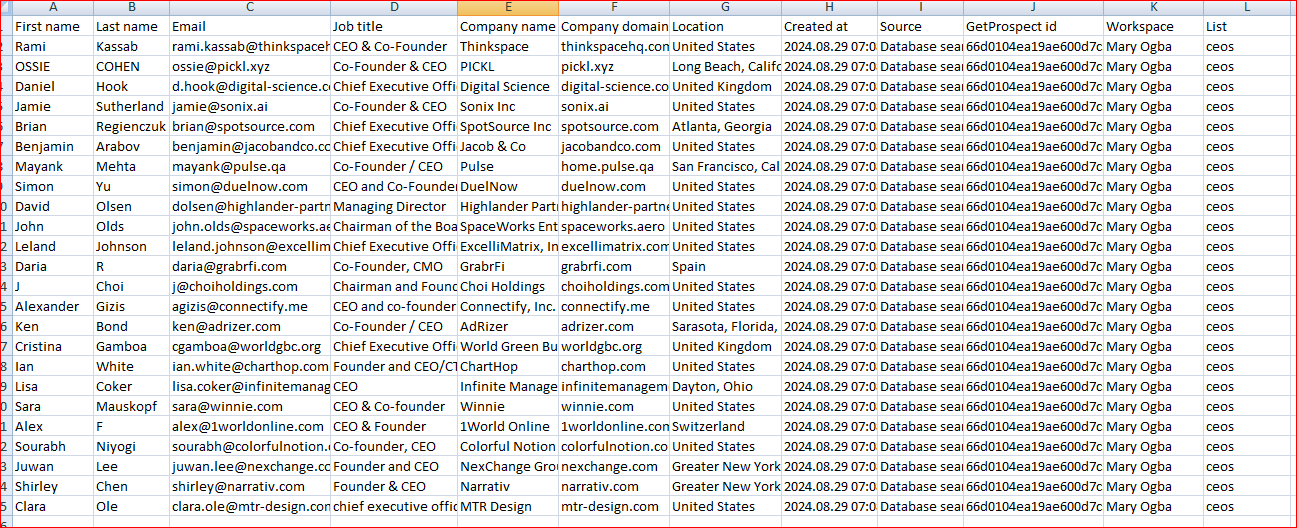Screen dimensions: 1297x528
Task: Select domain cell 'worldgbc.org'
Action: click(x=614, y=346)
